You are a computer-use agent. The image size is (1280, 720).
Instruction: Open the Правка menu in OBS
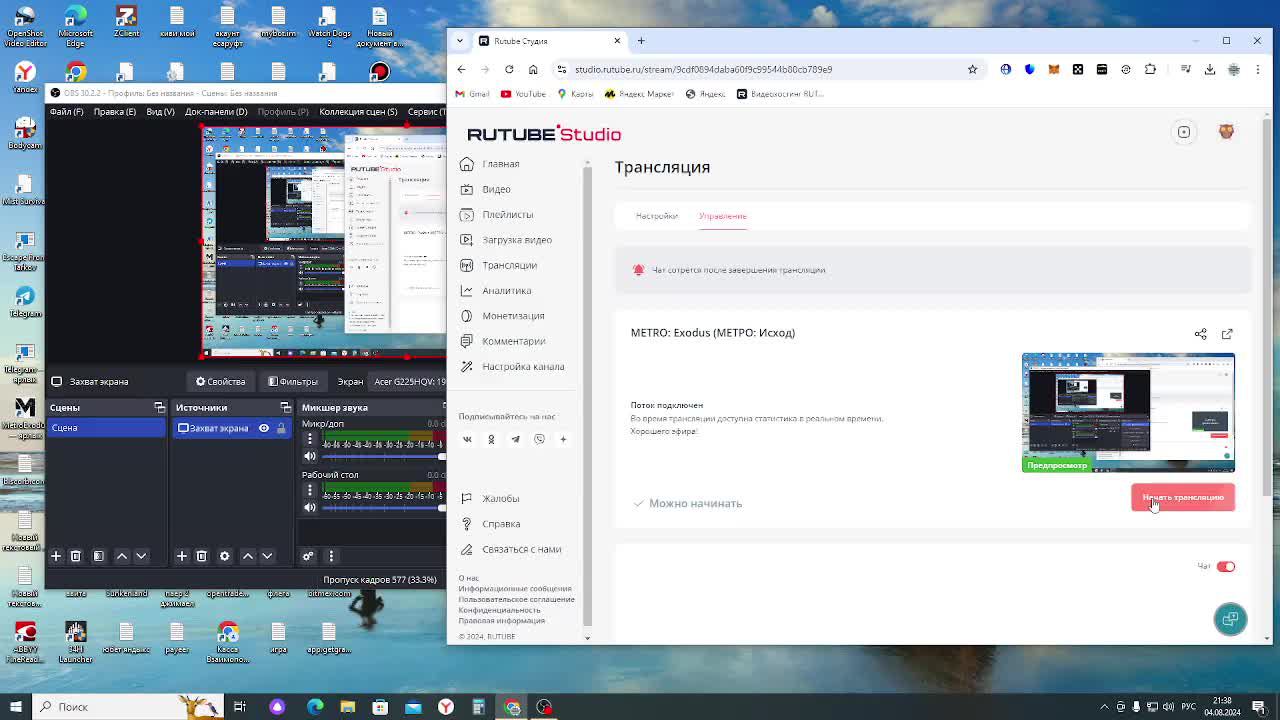pos(114,111)
